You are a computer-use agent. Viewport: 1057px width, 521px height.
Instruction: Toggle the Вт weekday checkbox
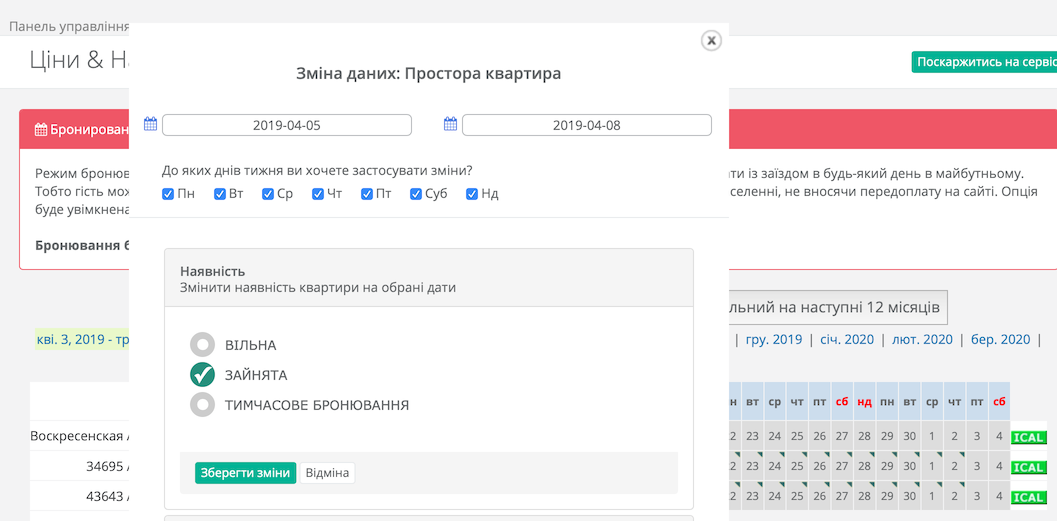coord(219,194)
